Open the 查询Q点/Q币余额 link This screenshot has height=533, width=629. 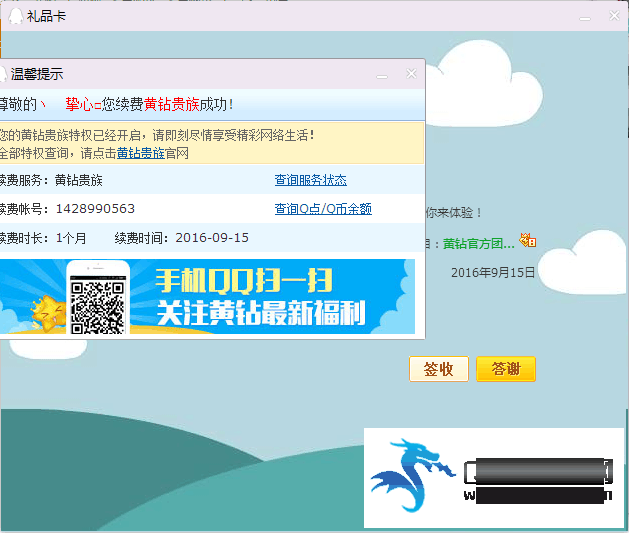(x=323, y=209)
